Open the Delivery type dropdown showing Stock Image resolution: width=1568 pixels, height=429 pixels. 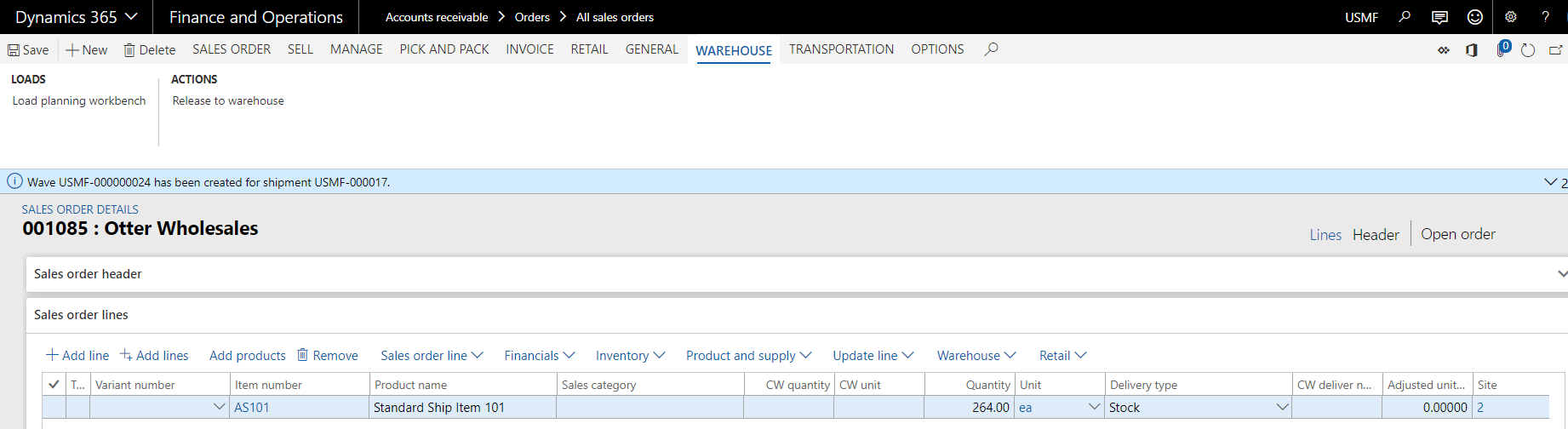coord(1282,408)
